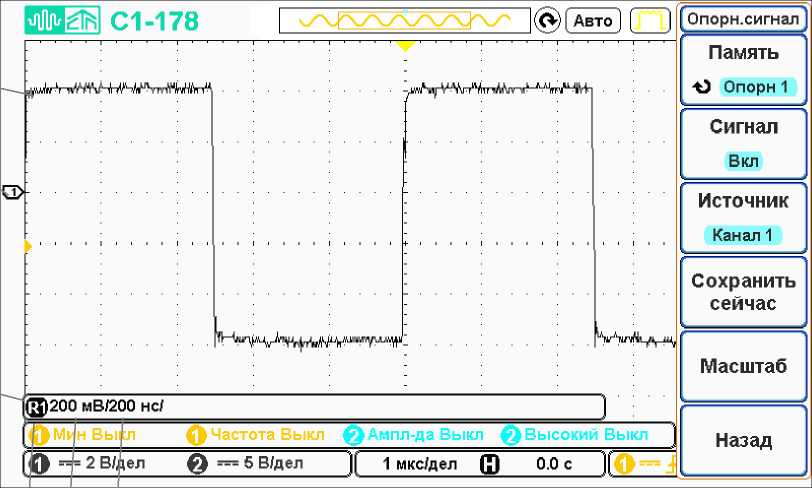Click the circular run/refresh arrow icon
Image resolution: width=812 pixels, height=488 pixels.
point(547,20)
